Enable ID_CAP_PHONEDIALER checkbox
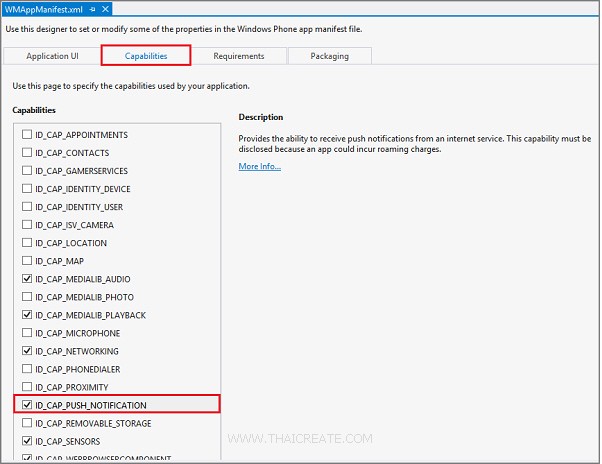Viewport: 602px width, 464px height. coord(27,369)
